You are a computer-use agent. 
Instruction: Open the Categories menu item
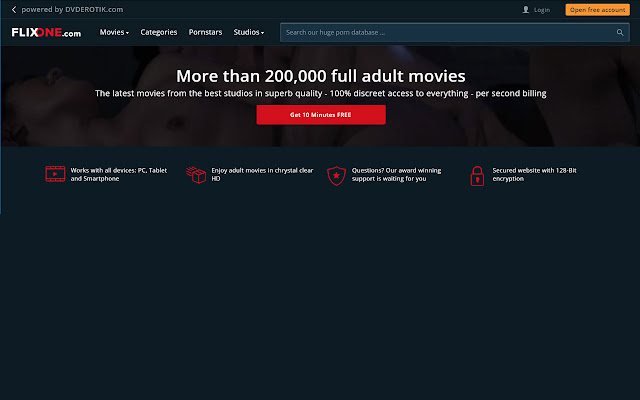tap(159, 32)
